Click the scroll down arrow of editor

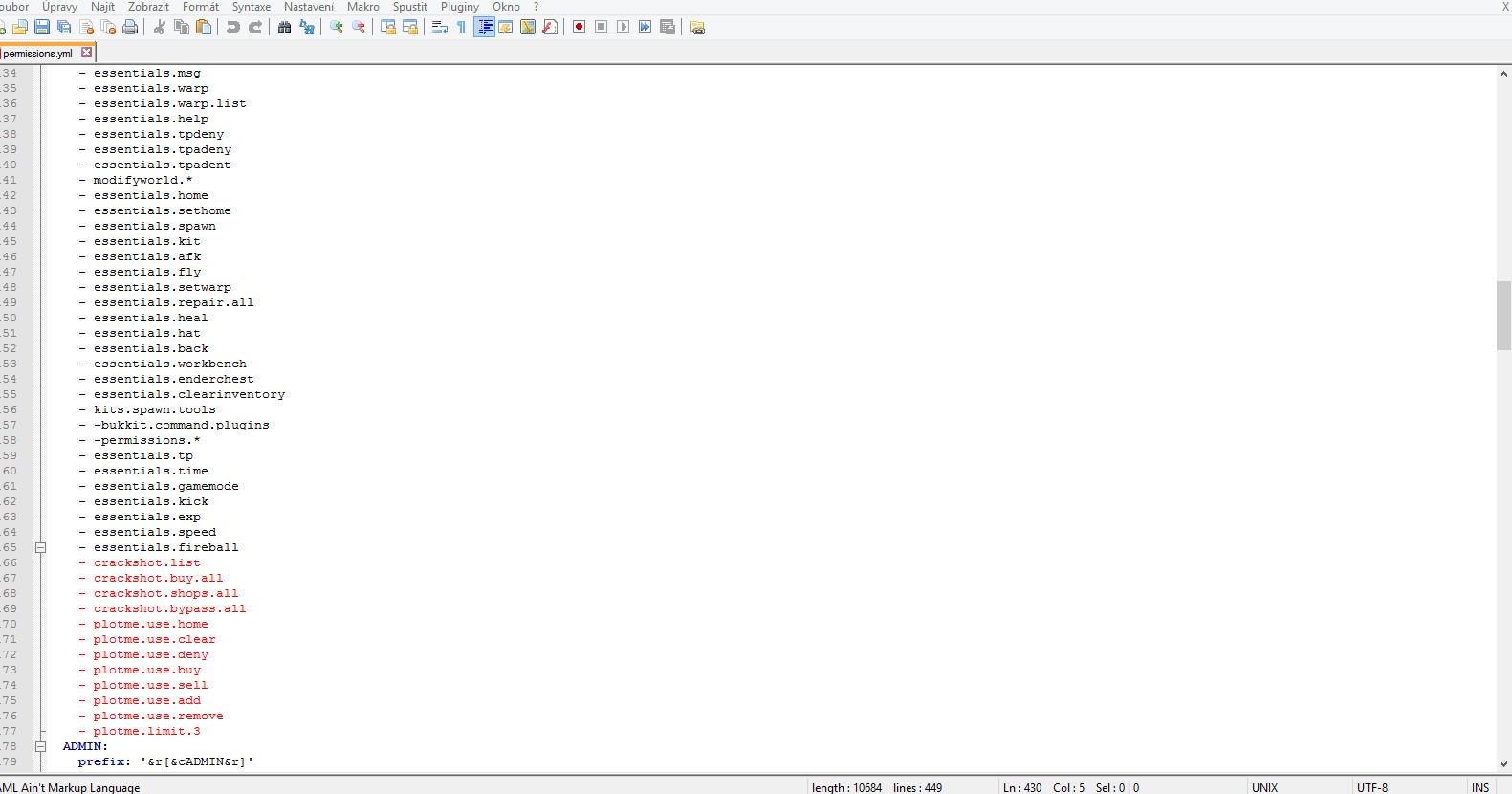pyautogui.click(x=1503, y=764)
